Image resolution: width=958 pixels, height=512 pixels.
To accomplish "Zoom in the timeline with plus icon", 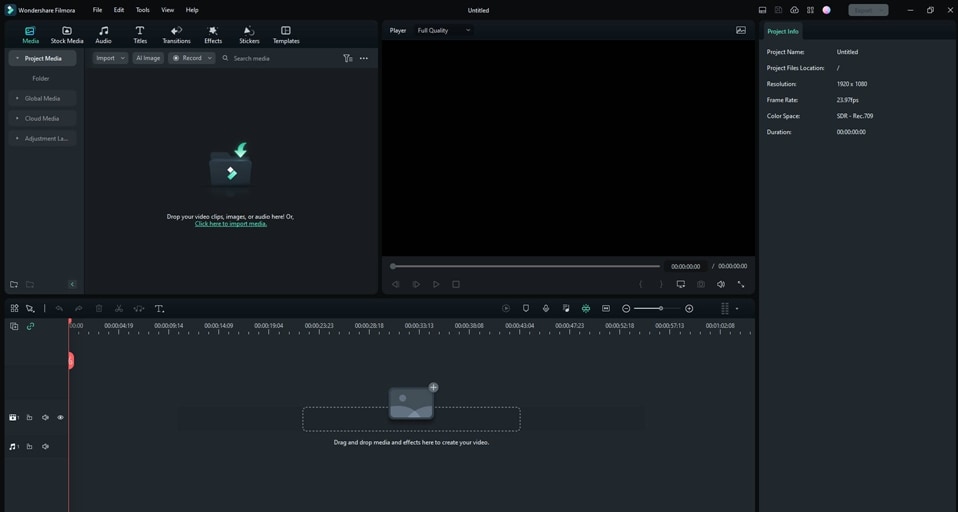I will pyautogui.click(x=689, y=309).
